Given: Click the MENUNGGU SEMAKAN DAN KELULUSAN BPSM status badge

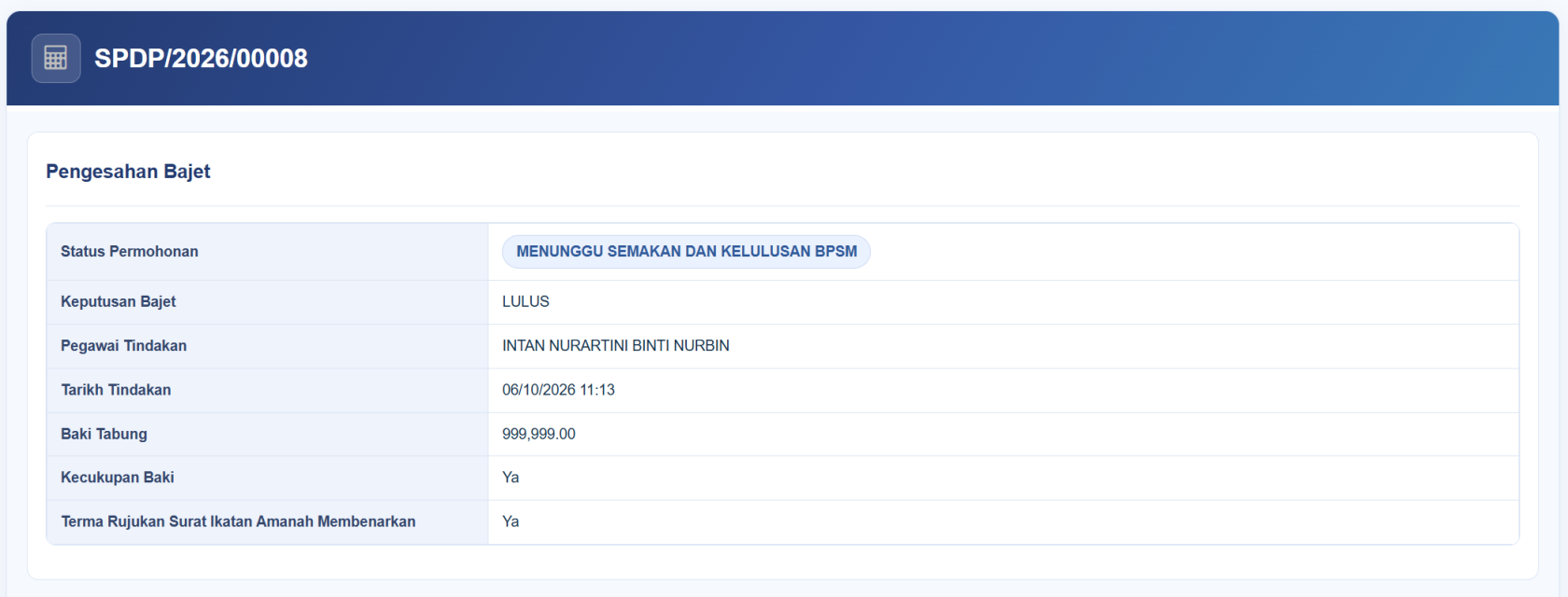Looking at the screenshot, I should 686,252.
